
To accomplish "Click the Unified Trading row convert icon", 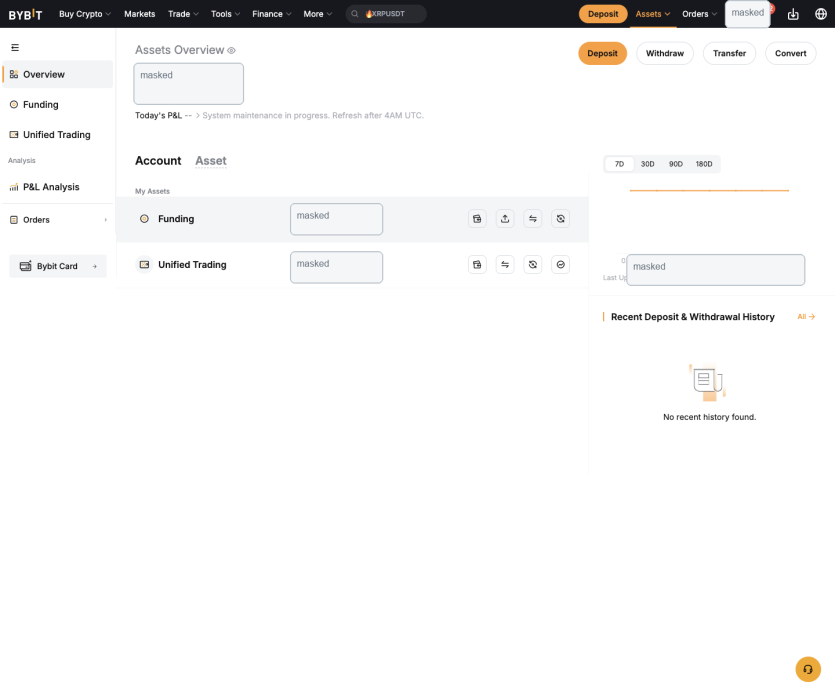I will (533, 265).
